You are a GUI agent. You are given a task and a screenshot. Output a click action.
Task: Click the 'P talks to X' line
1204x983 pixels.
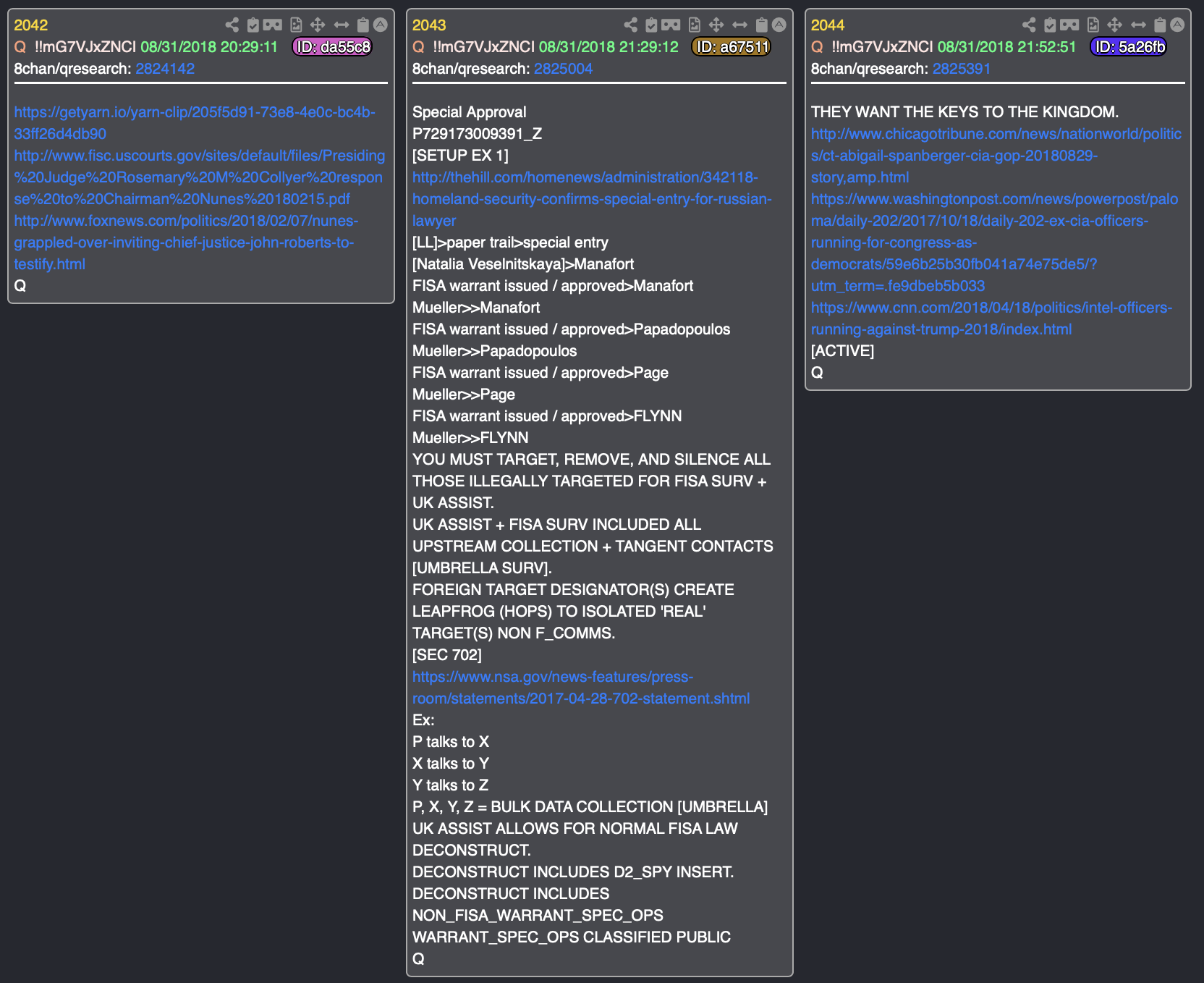[451, 742]
